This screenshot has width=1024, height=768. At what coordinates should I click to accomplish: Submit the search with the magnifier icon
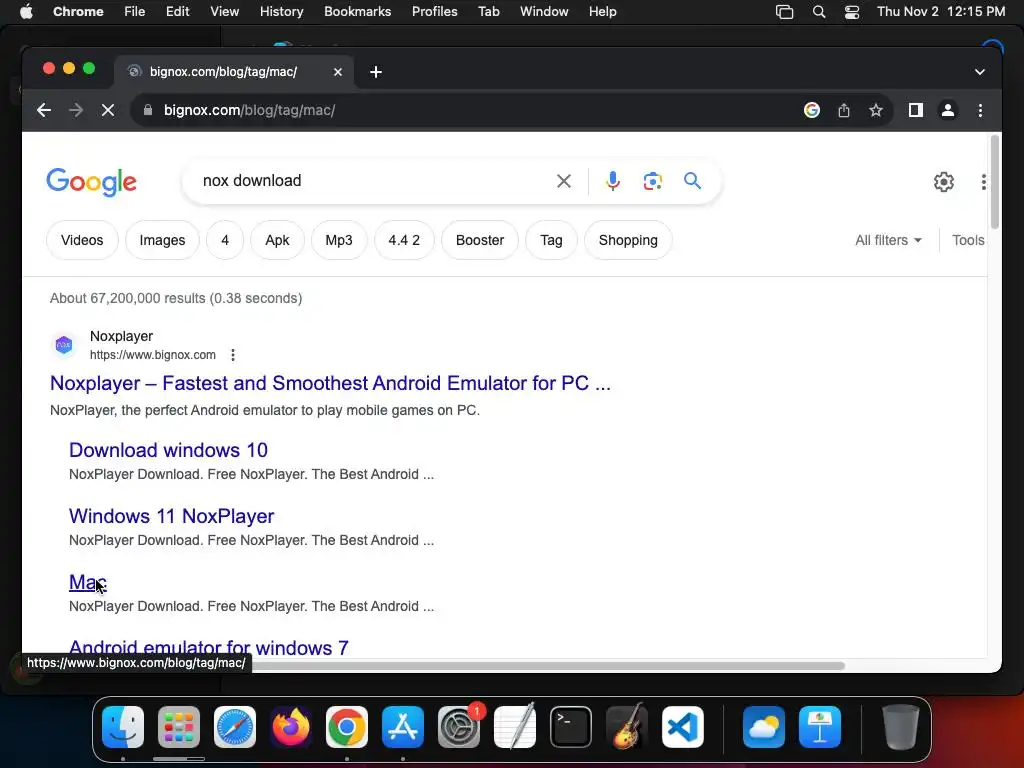click(x=692, y=181)
